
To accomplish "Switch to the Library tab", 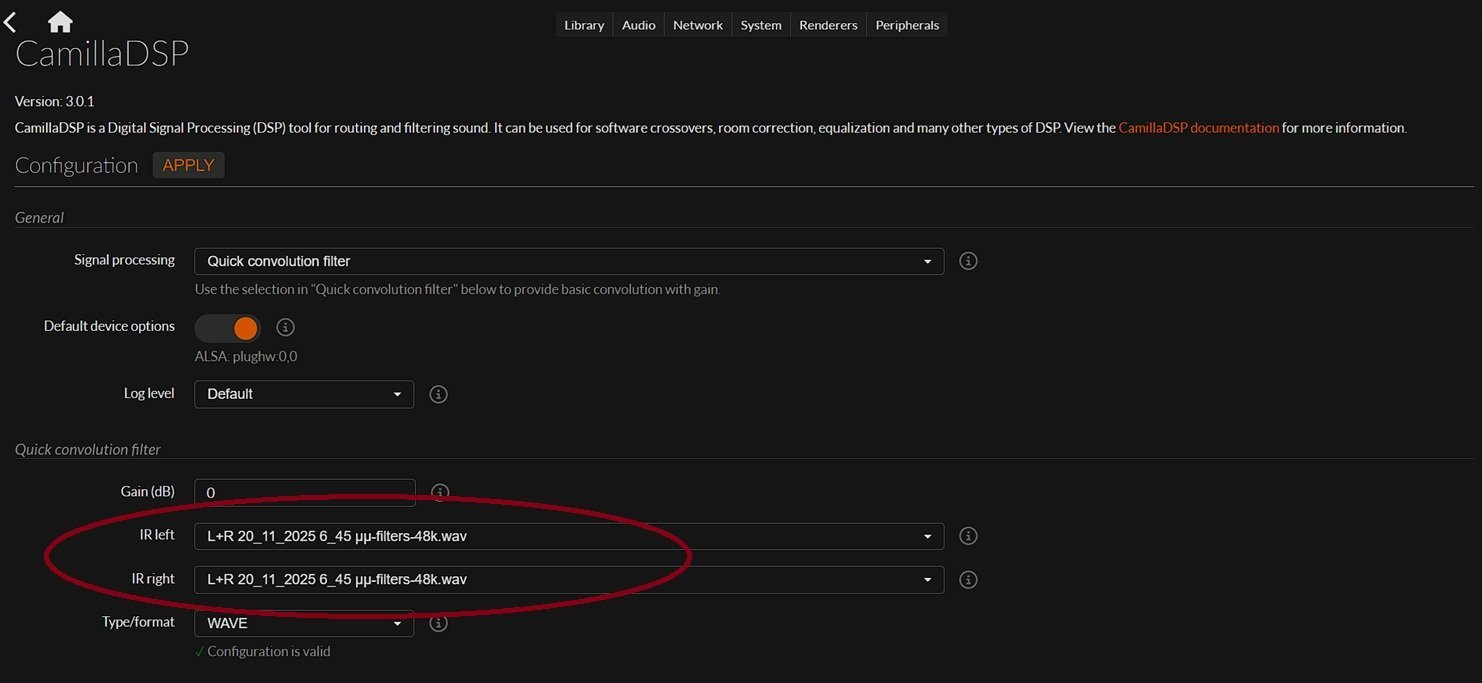I will click(584, 25).
